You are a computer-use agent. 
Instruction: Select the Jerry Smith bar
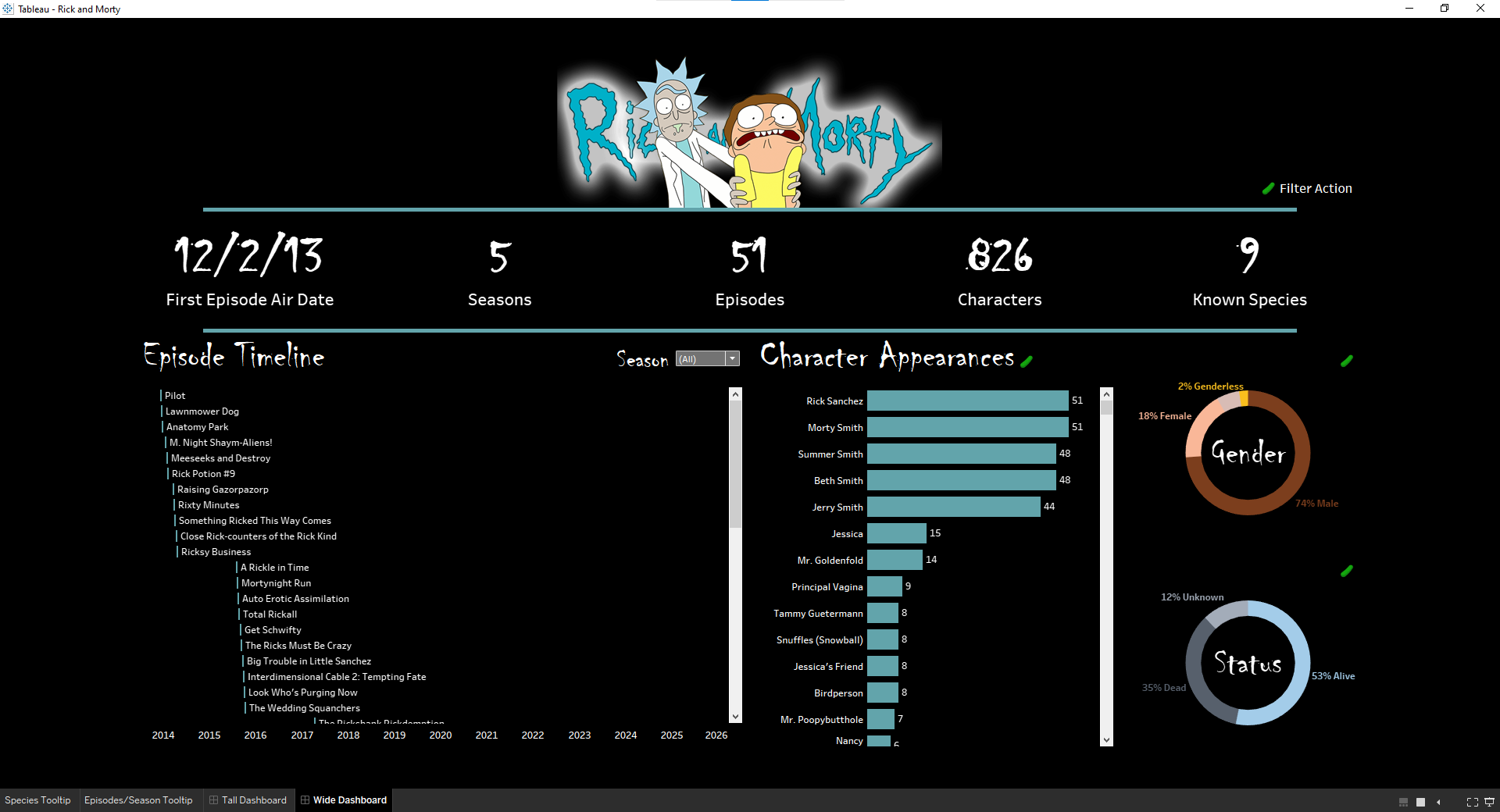point(954,507)
